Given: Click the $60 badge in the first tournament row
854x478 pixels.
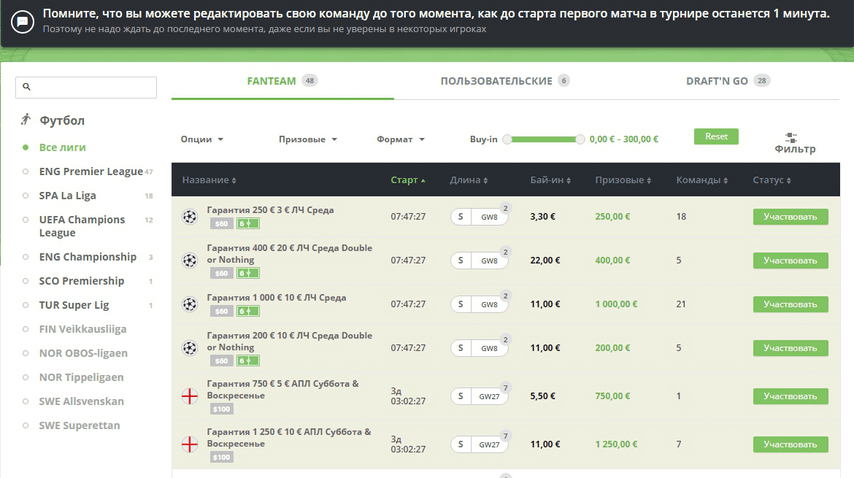Looking at the screenshot, I should pyautogui.click(x=221, y=224).
